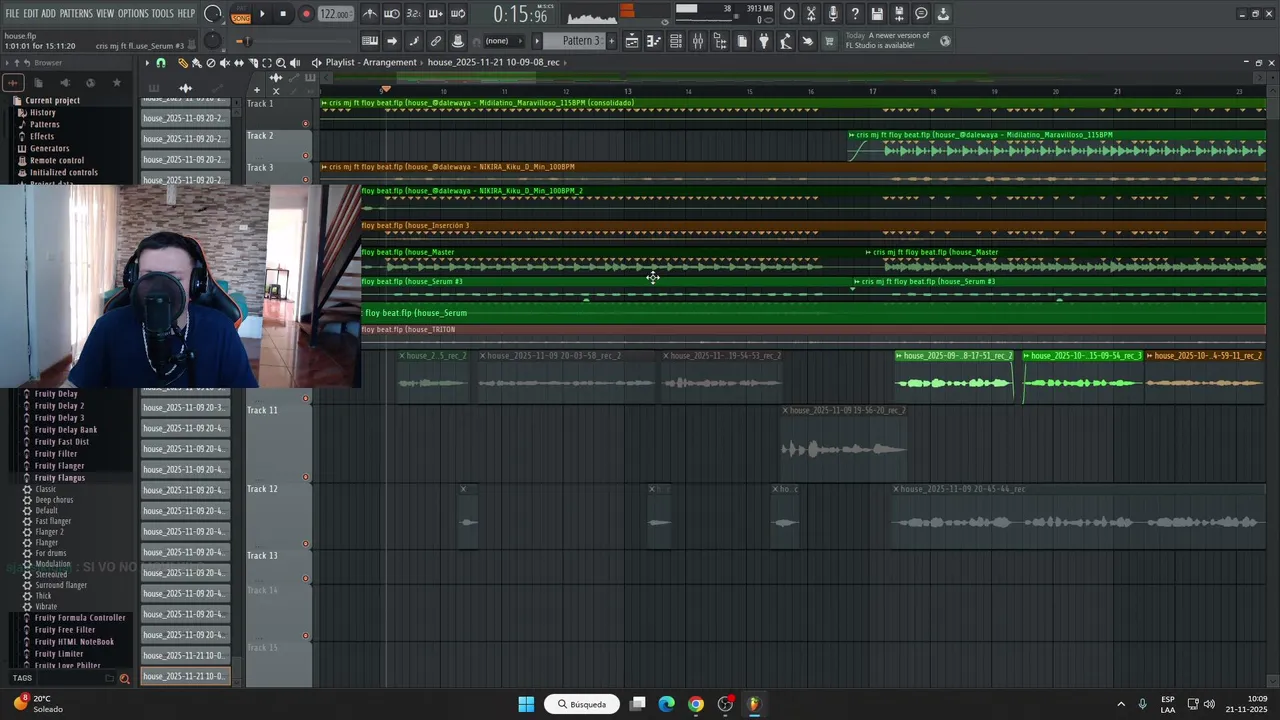Select the Surround flanger preset
The height and width of the screenshot is (720, 1280).
click(61, 585)
